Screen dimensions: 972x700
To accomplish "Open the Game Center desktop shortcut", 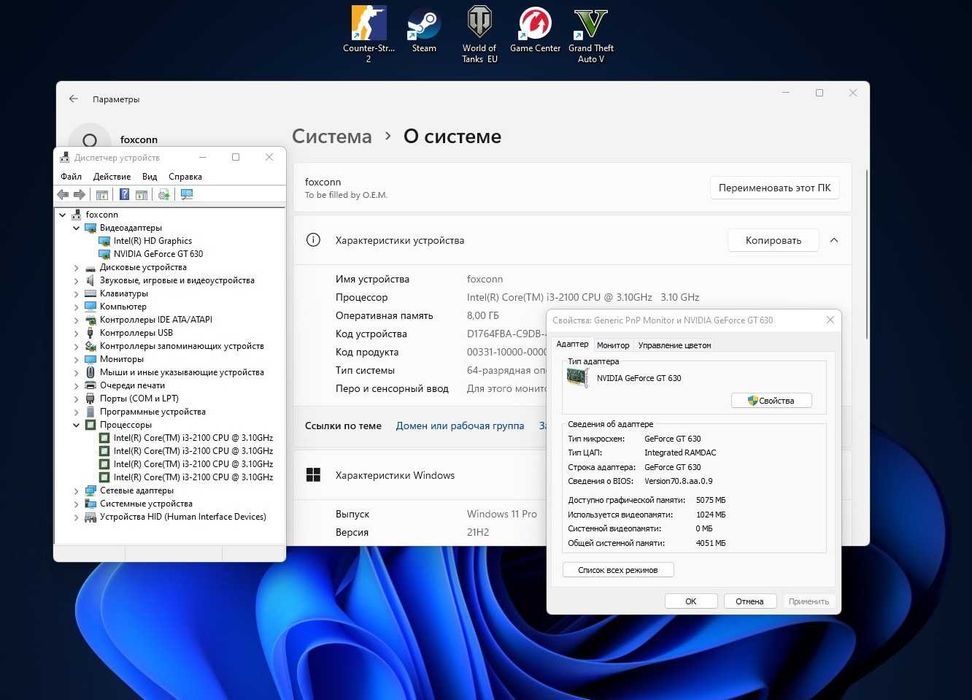I will click(x=535, y=30).
